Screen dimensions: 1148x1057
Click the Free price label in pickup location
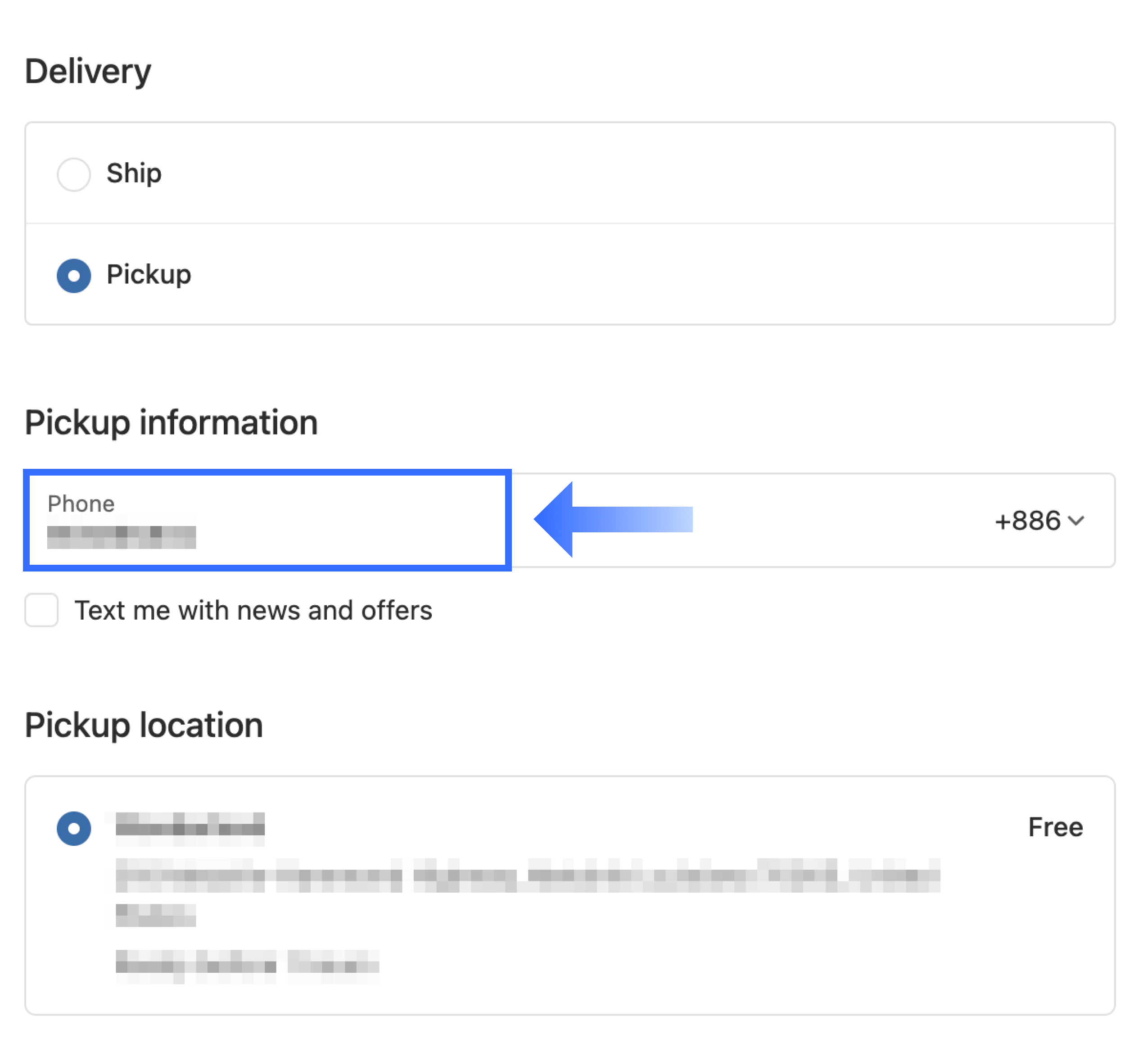pyautogui.click(x=1055, y=827)
